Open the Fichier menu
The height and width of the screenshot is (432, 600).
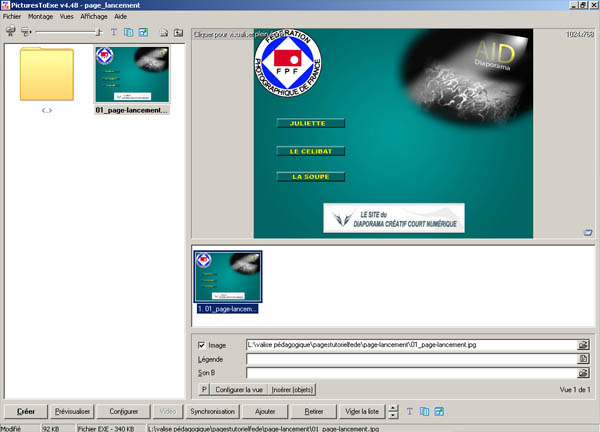[x=12, y=16]
